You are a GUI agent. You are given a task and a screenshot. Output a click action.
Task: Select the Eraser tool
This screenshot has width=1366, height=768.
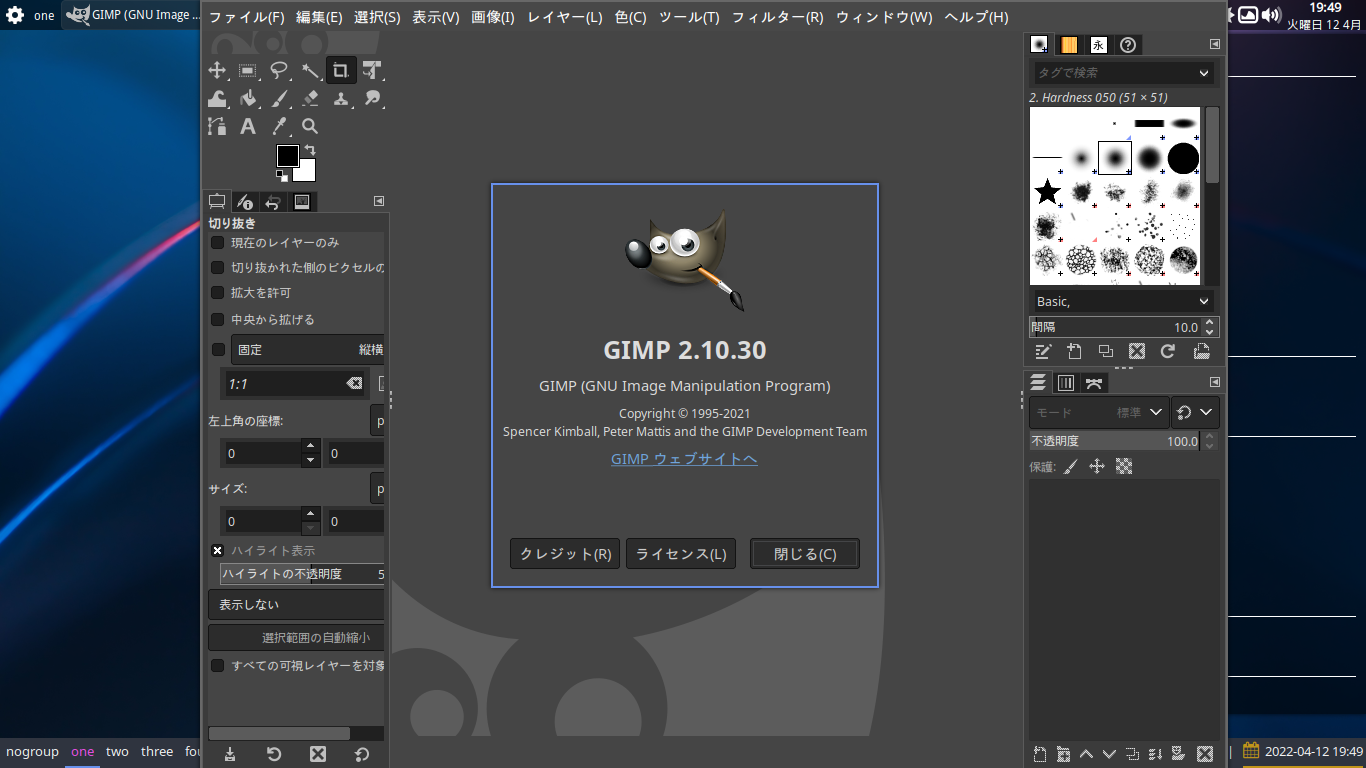[x=310, y=98]
